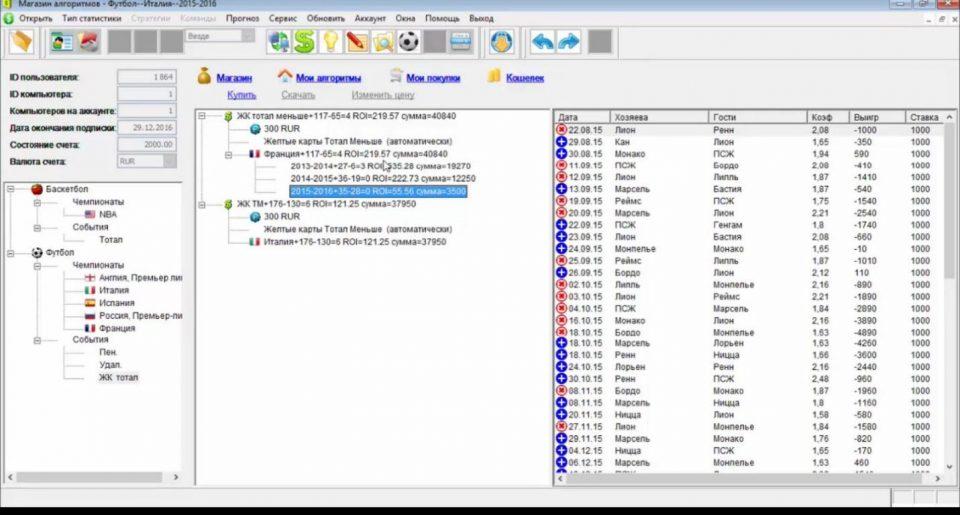This screenshot has height=515, width=960.
Task: Click the magnifier search toolbar icon
Action: 382,42
